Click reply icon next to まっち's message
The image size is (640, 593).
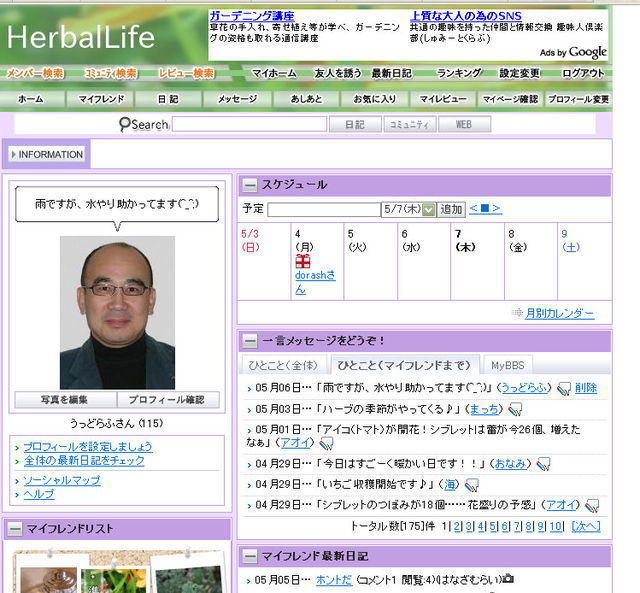[515, 409]
